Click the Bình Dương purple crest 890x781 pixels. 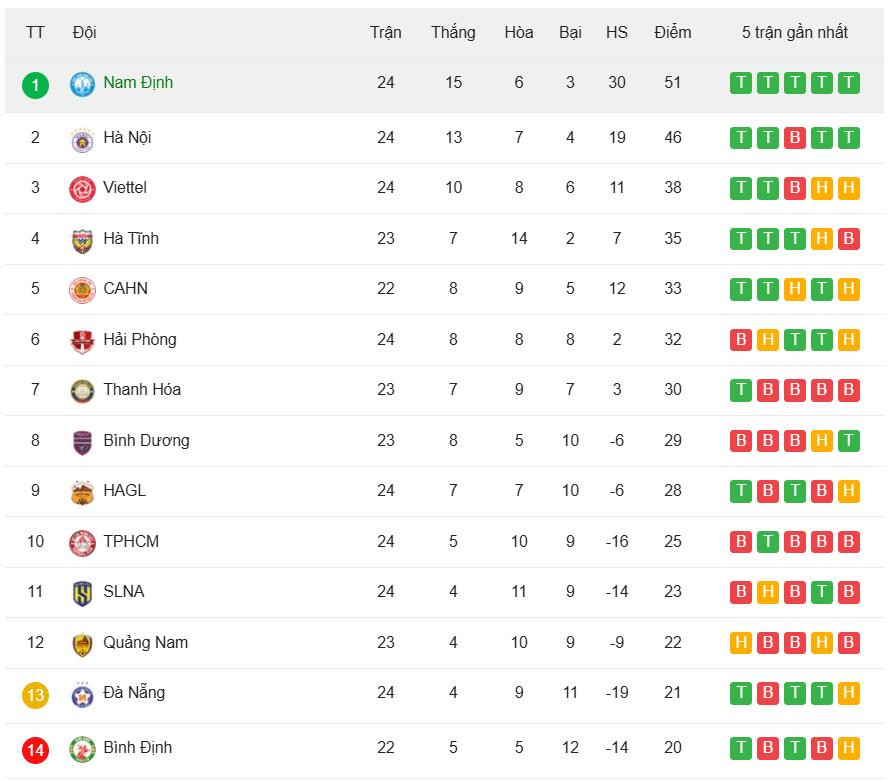[x=82, y=442]
